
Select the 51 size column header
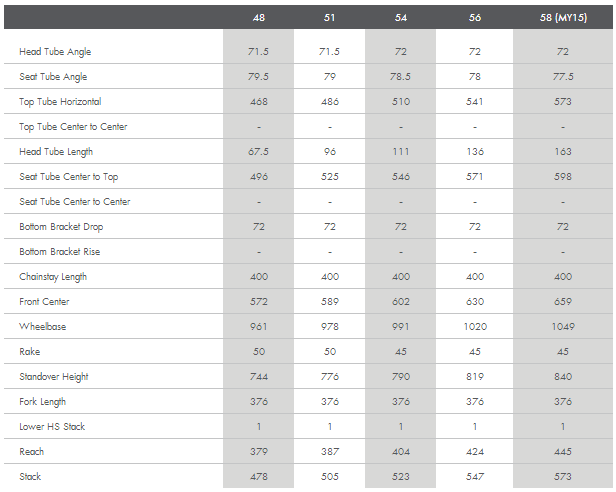click(x=330, y=18)
